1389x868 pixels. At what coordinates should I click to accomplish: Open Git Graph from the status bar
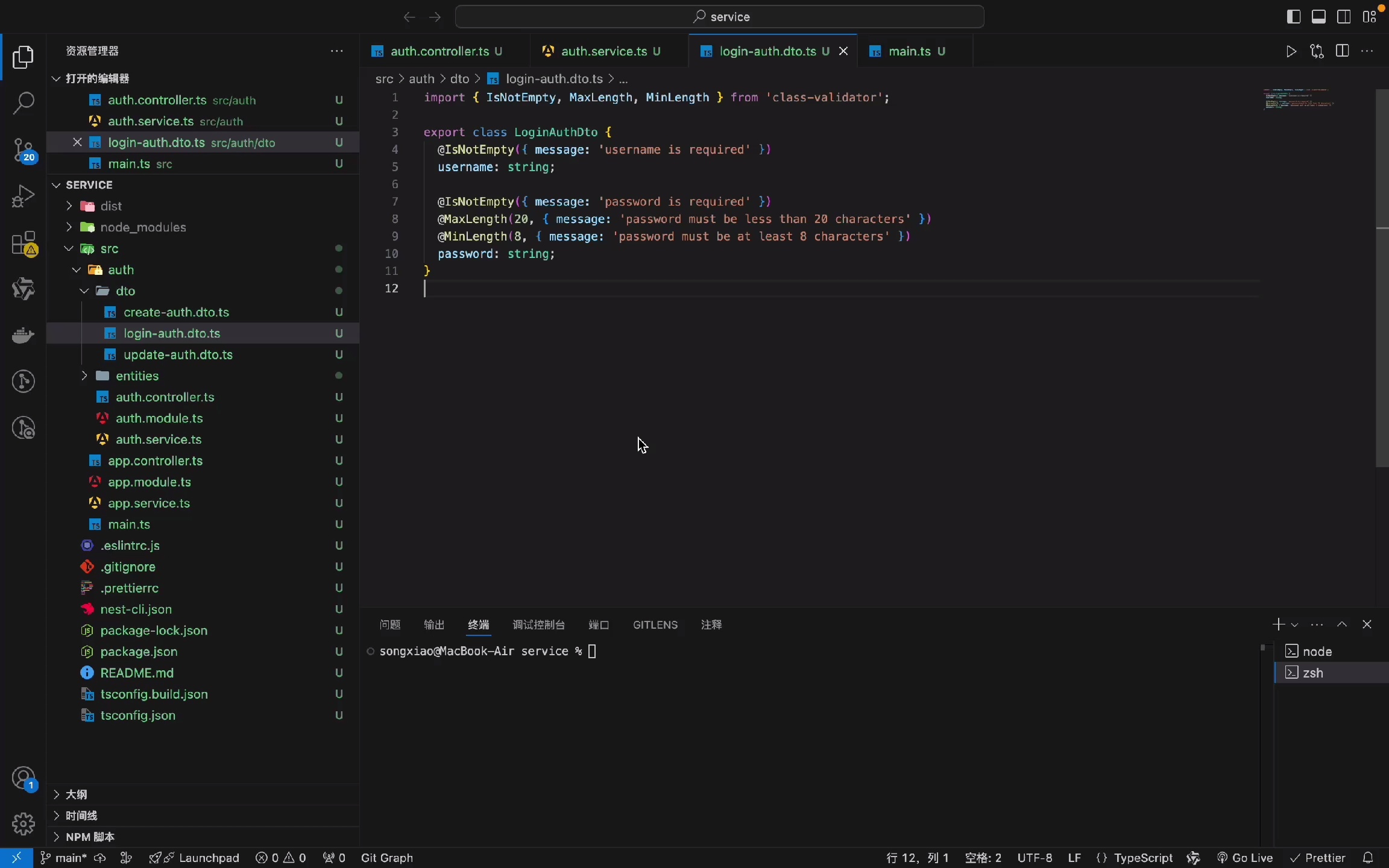point(388,857)
